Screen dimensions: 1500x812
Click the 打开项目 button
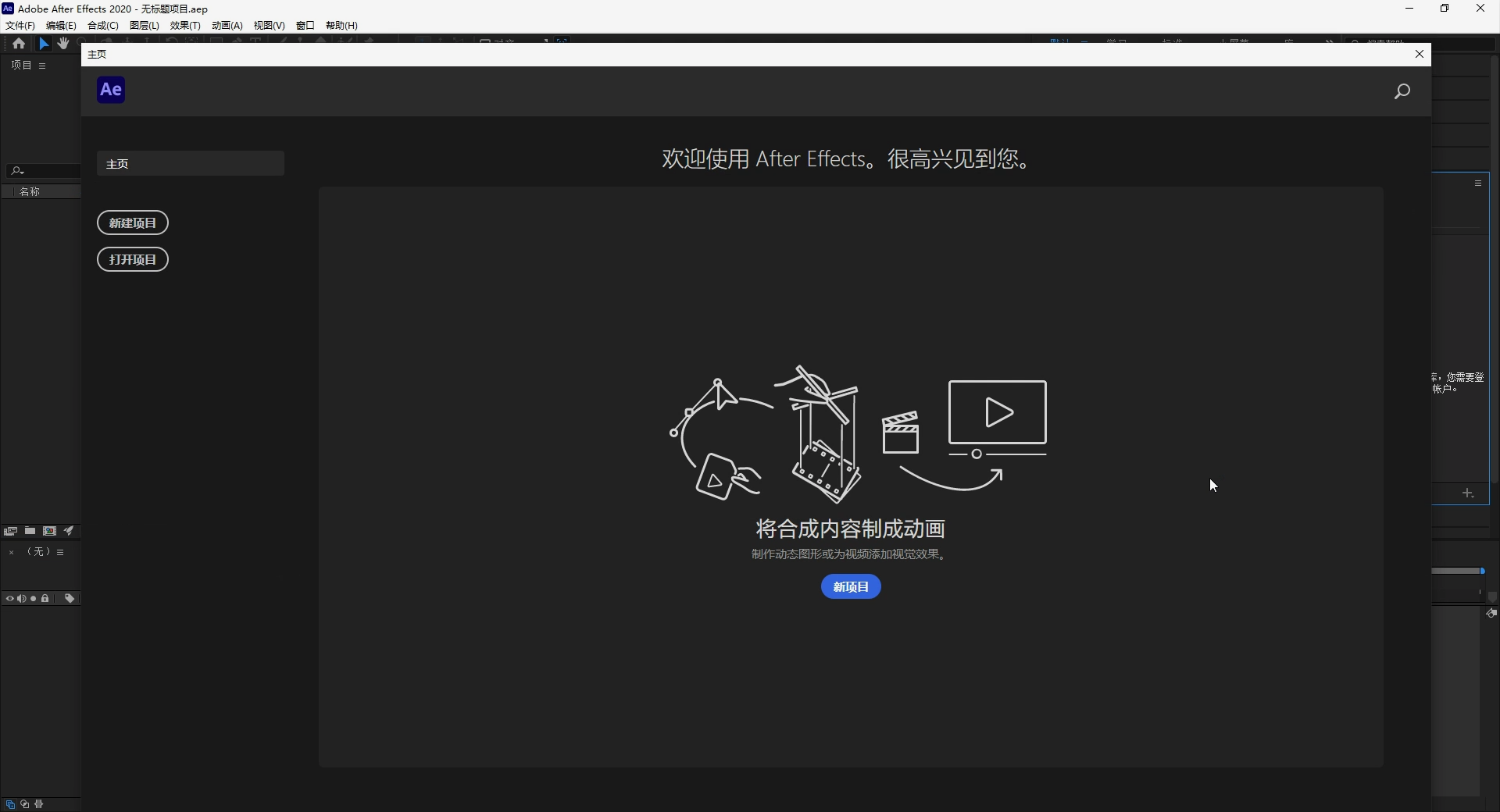tap(133, 259)
